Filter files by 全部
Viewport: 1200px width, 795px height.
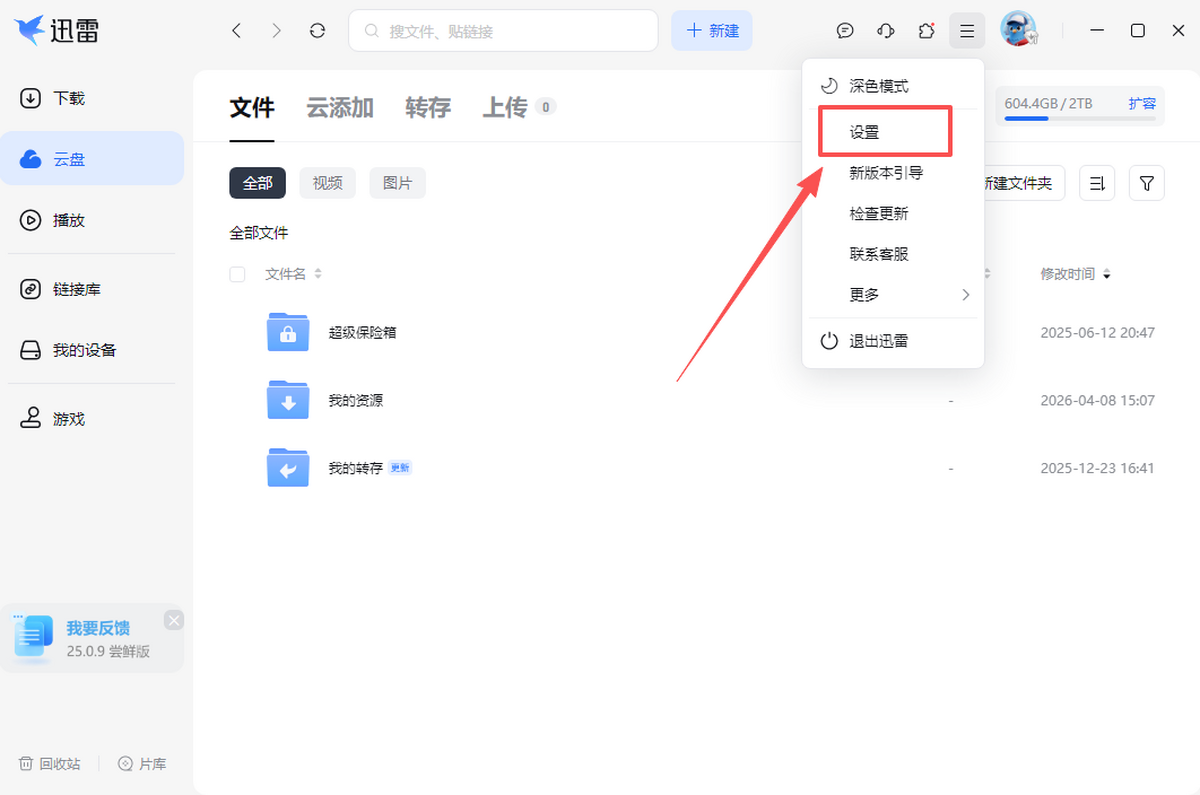point(257,183)
